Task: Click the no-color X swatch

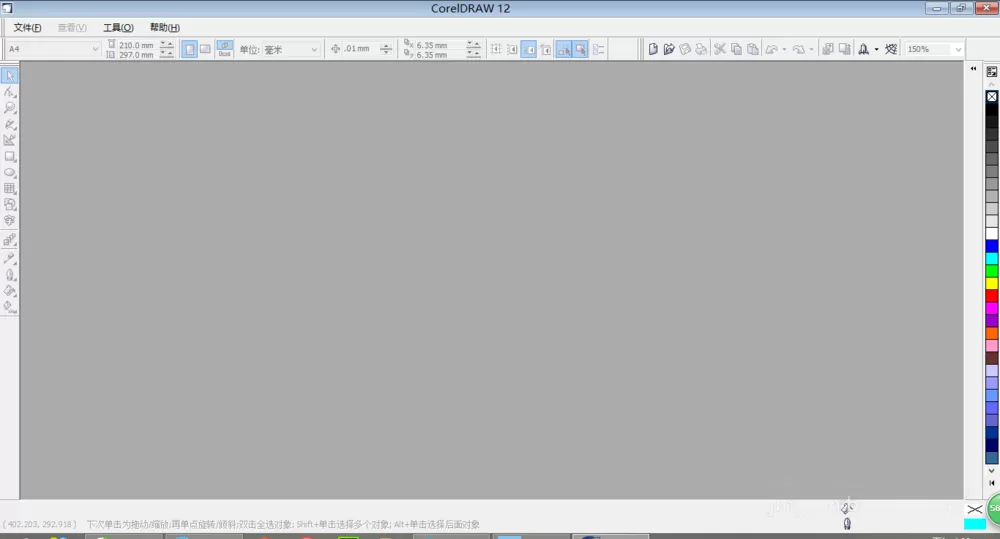Action: pos(992,96)
